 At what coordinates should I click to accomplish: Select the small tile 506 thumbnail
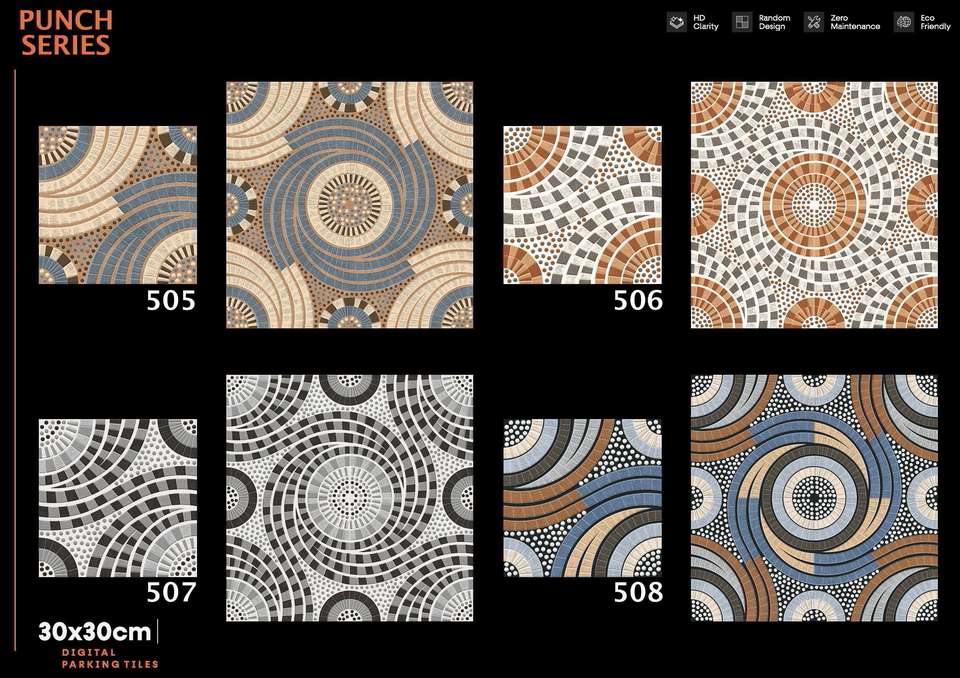pyautogui.click(x=582, y=205)
